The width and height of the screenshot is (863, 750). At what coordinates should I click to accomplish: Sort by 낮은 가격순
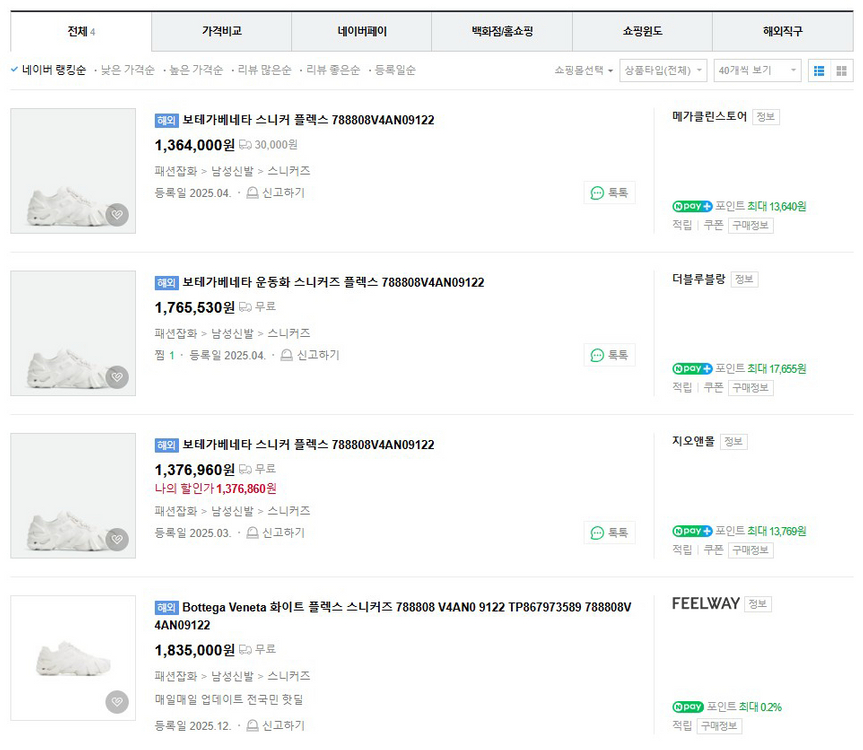click(127, 70)
